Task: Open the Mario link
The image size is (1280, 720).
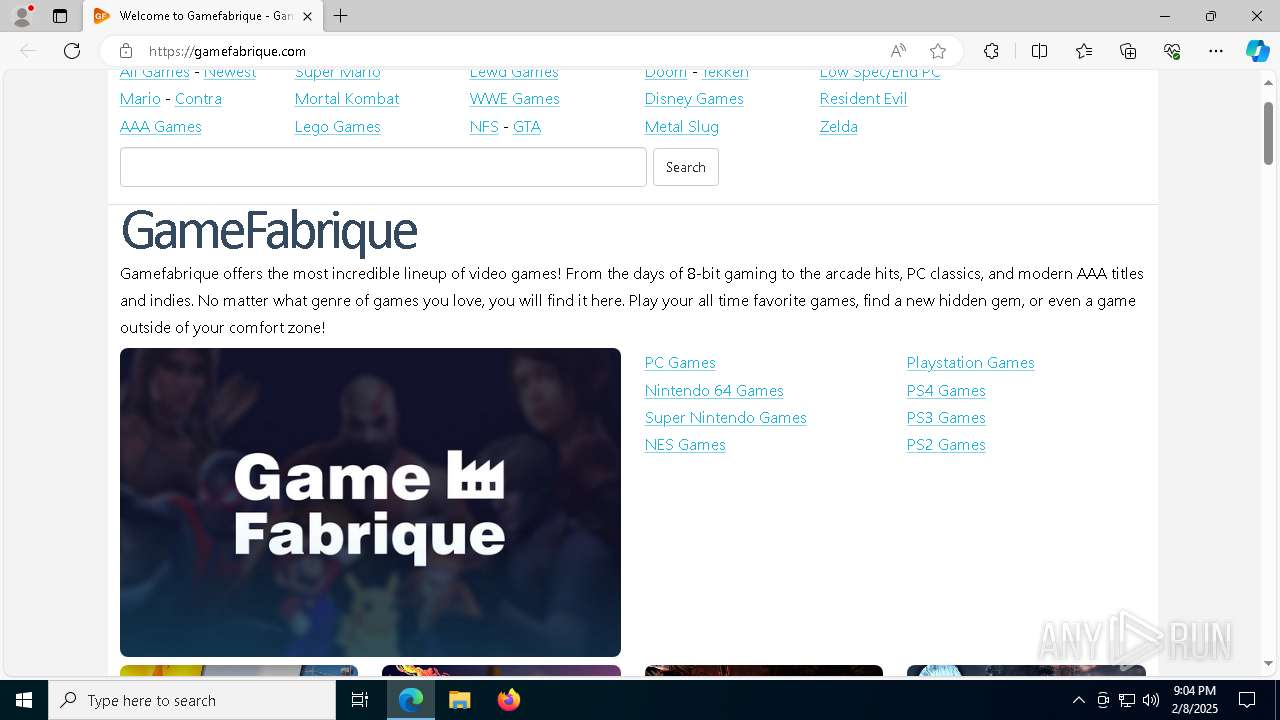Action: point(140,99)
